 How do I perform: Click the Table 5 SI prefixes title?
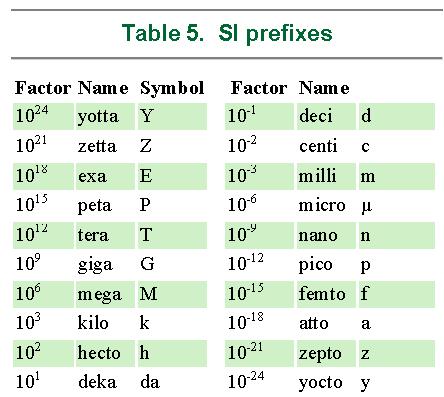[x=227, y=34]
